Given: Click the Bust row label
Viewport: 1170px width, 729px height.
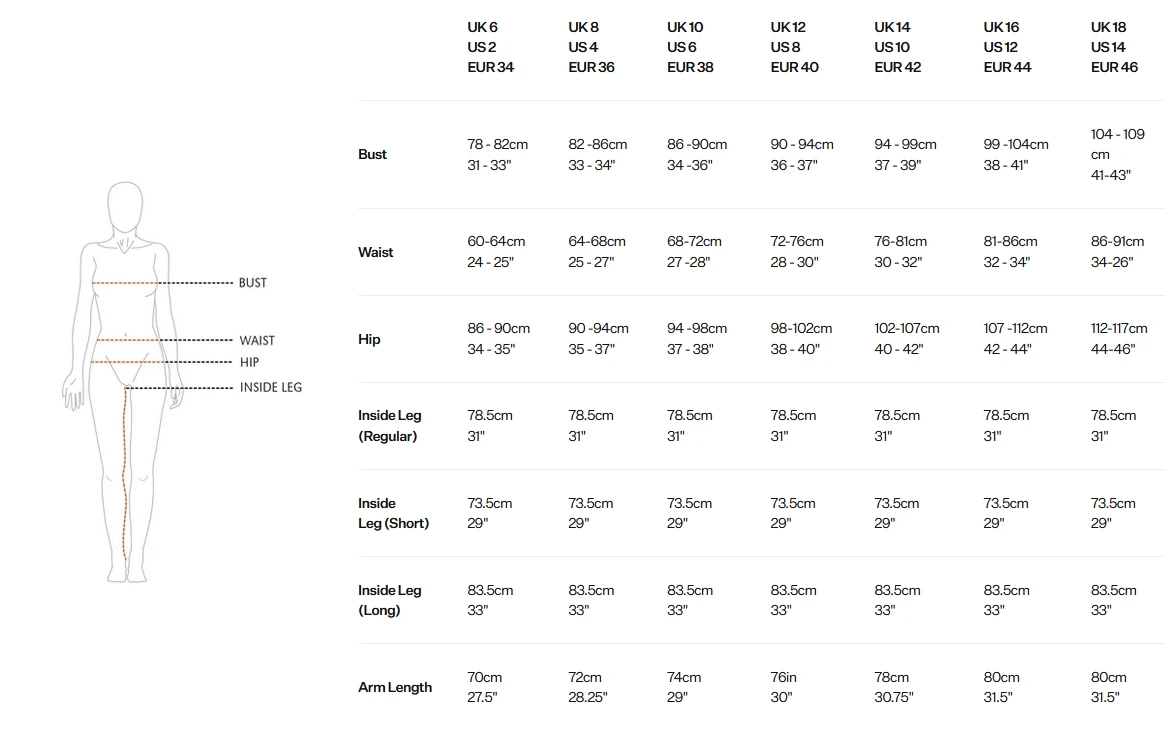Looking at the screenshot, I should tap(373, 154).
